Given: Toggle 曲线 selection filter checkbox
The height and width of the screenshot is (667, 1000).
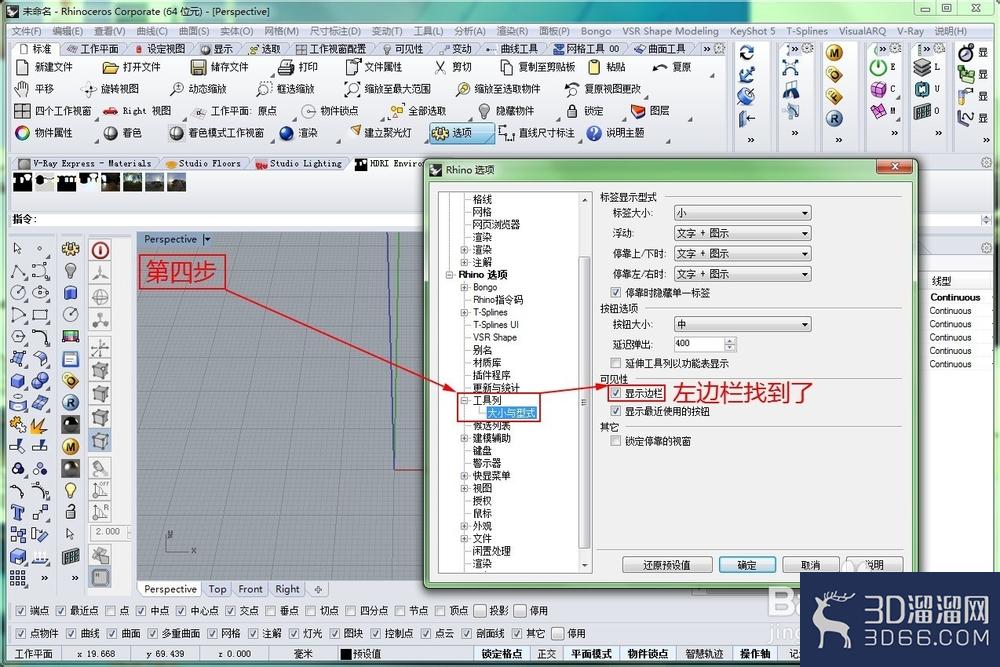Looking at the screenshot, I should (71, 633).
